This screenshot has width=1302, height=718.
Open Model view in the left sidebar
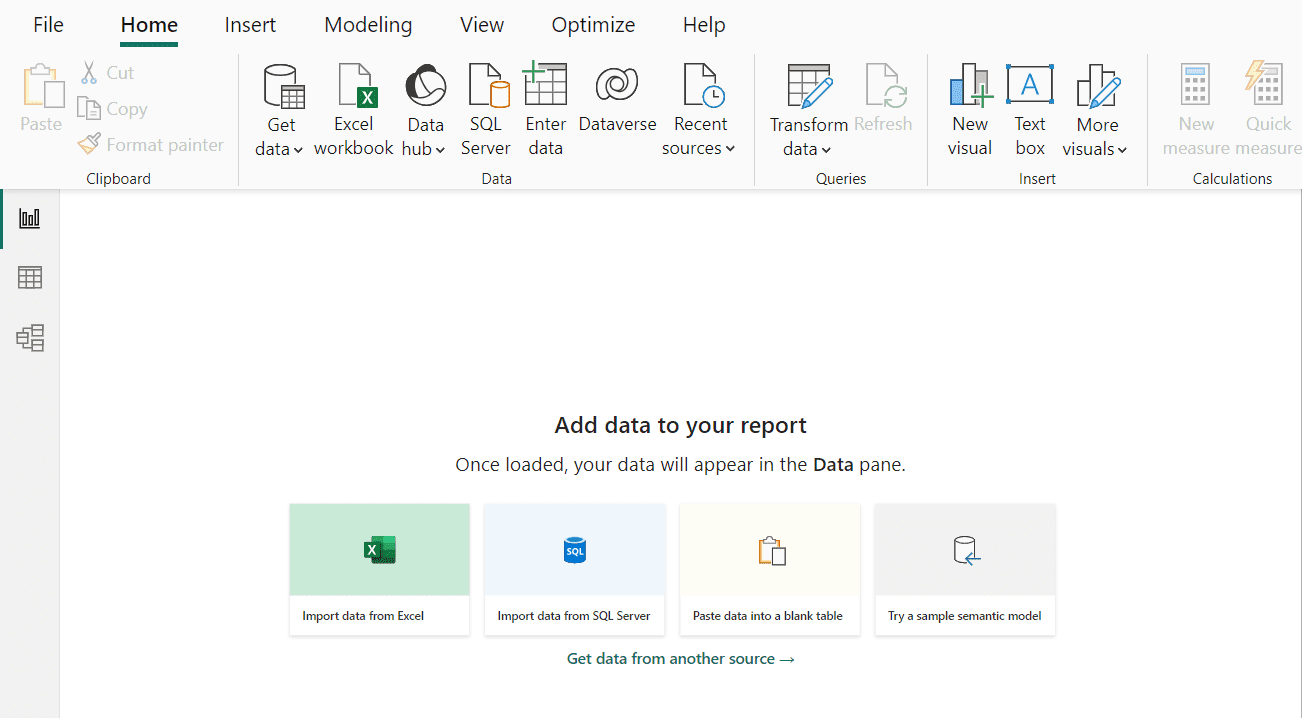coord(30,338)
